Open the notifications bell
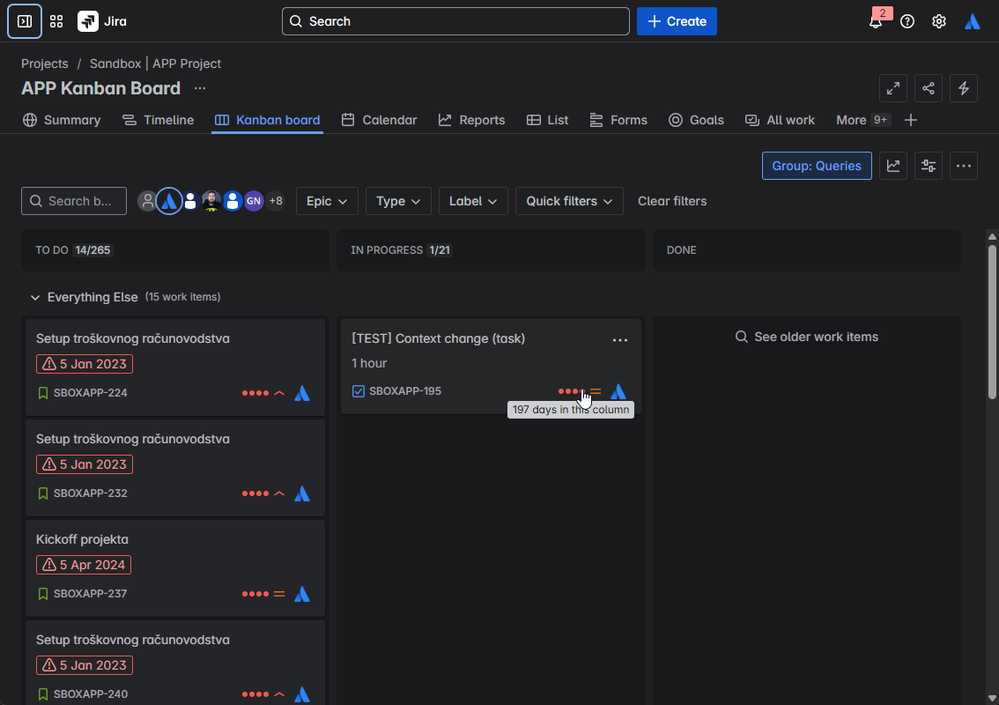The width and height of the screenshot is (999, 705). 875,21
